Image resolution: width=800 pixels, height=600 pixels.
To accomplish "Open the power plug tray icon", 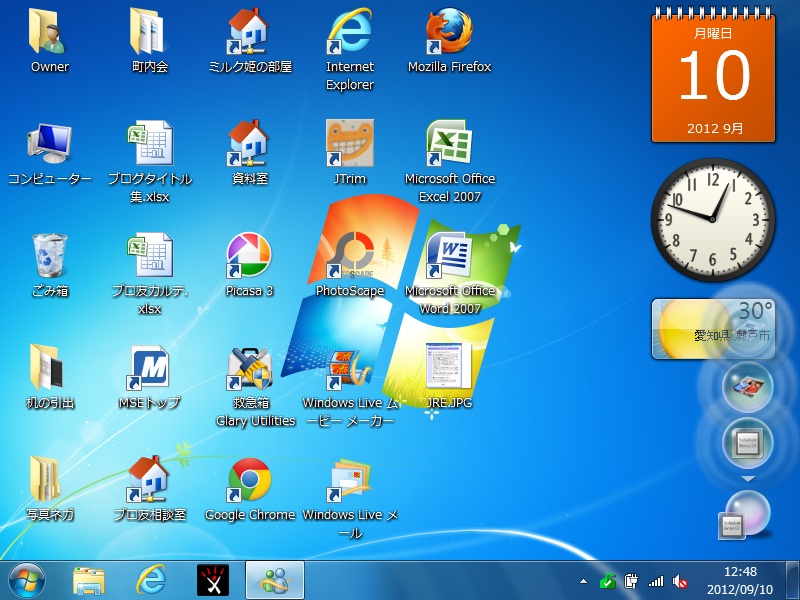I will click(631, 581).
